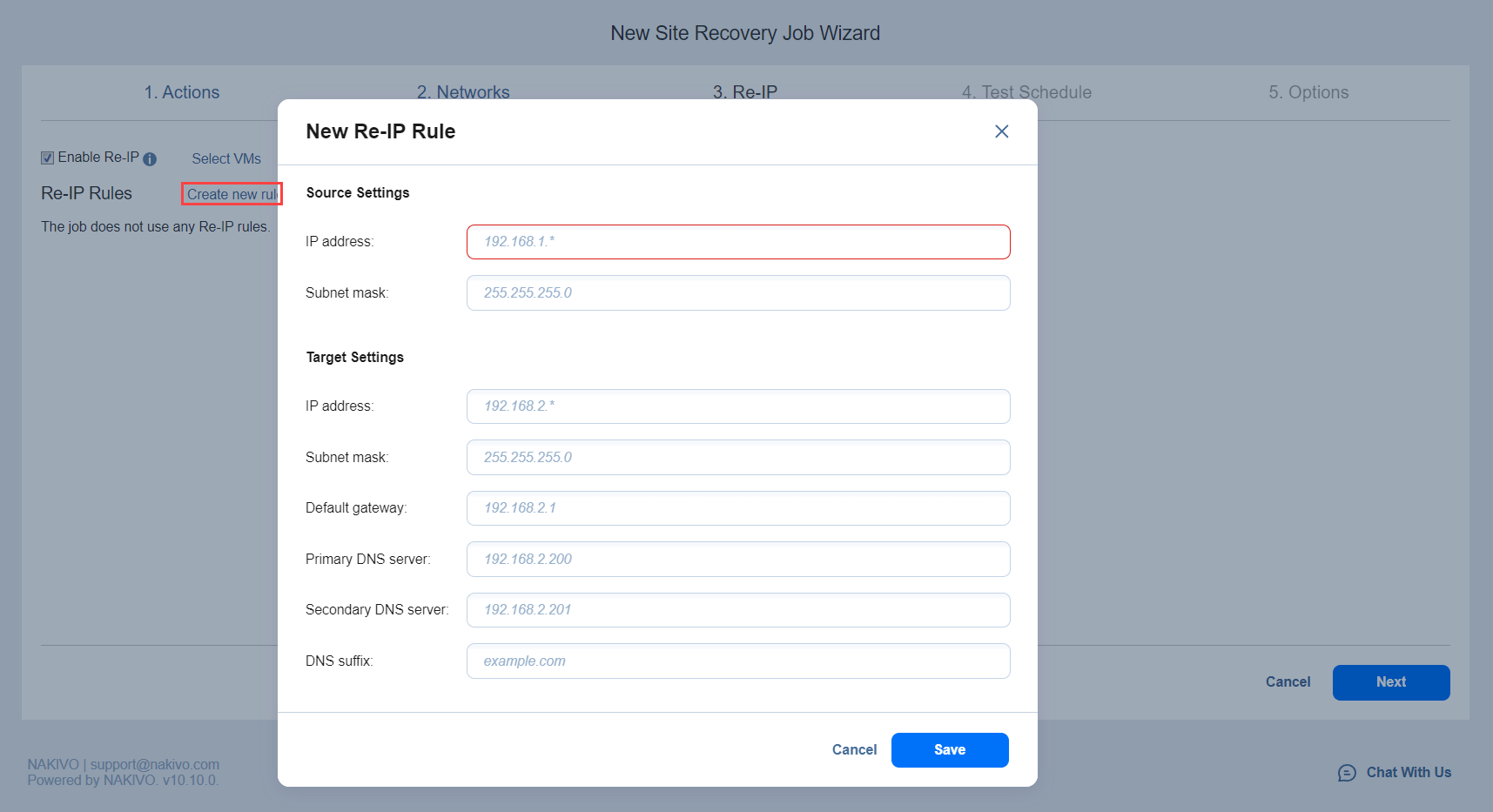Click the Select VMs link
Screen dimensions: 1493x812
point(226,158)
